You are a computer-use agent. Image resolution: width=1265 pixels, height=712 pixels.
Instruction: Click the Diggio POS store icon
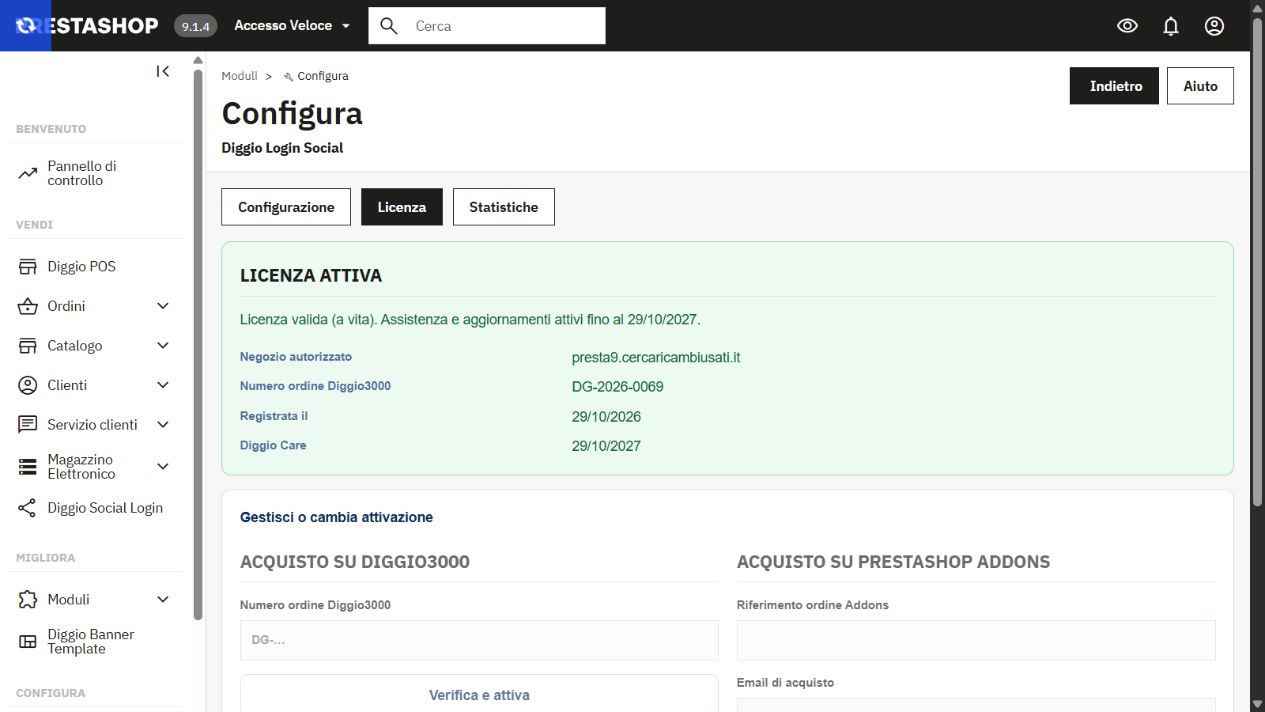pos(28,267)
